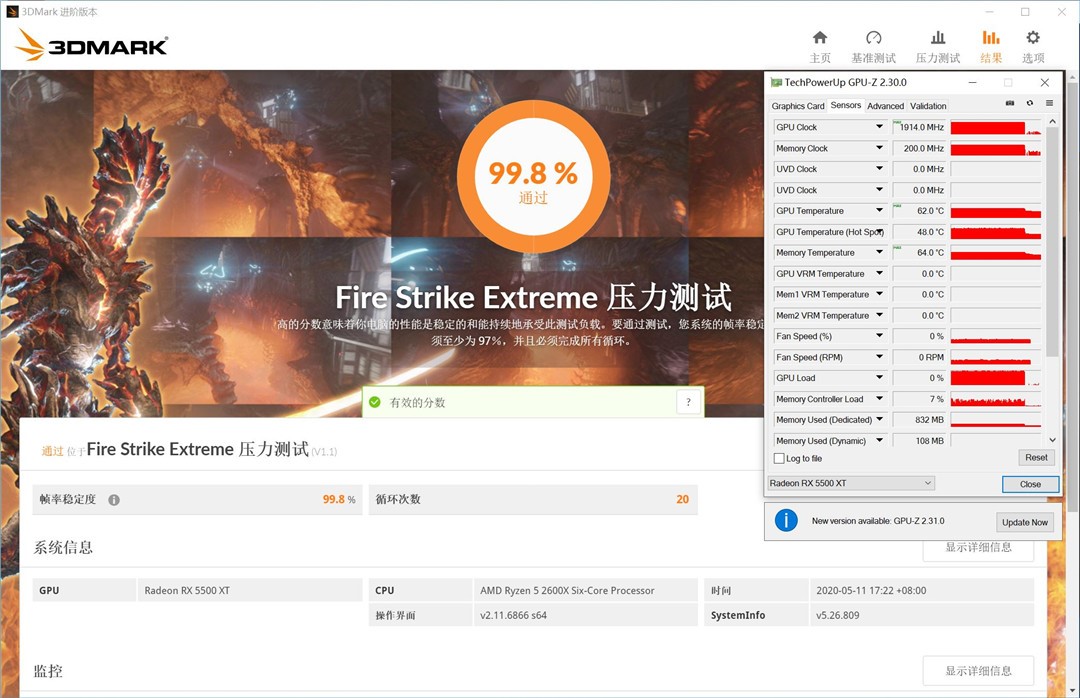Switch to the Advanced tab
The width and height of the screenshot is (1080, 698).
pyautogui.click(x=885, y=105)
